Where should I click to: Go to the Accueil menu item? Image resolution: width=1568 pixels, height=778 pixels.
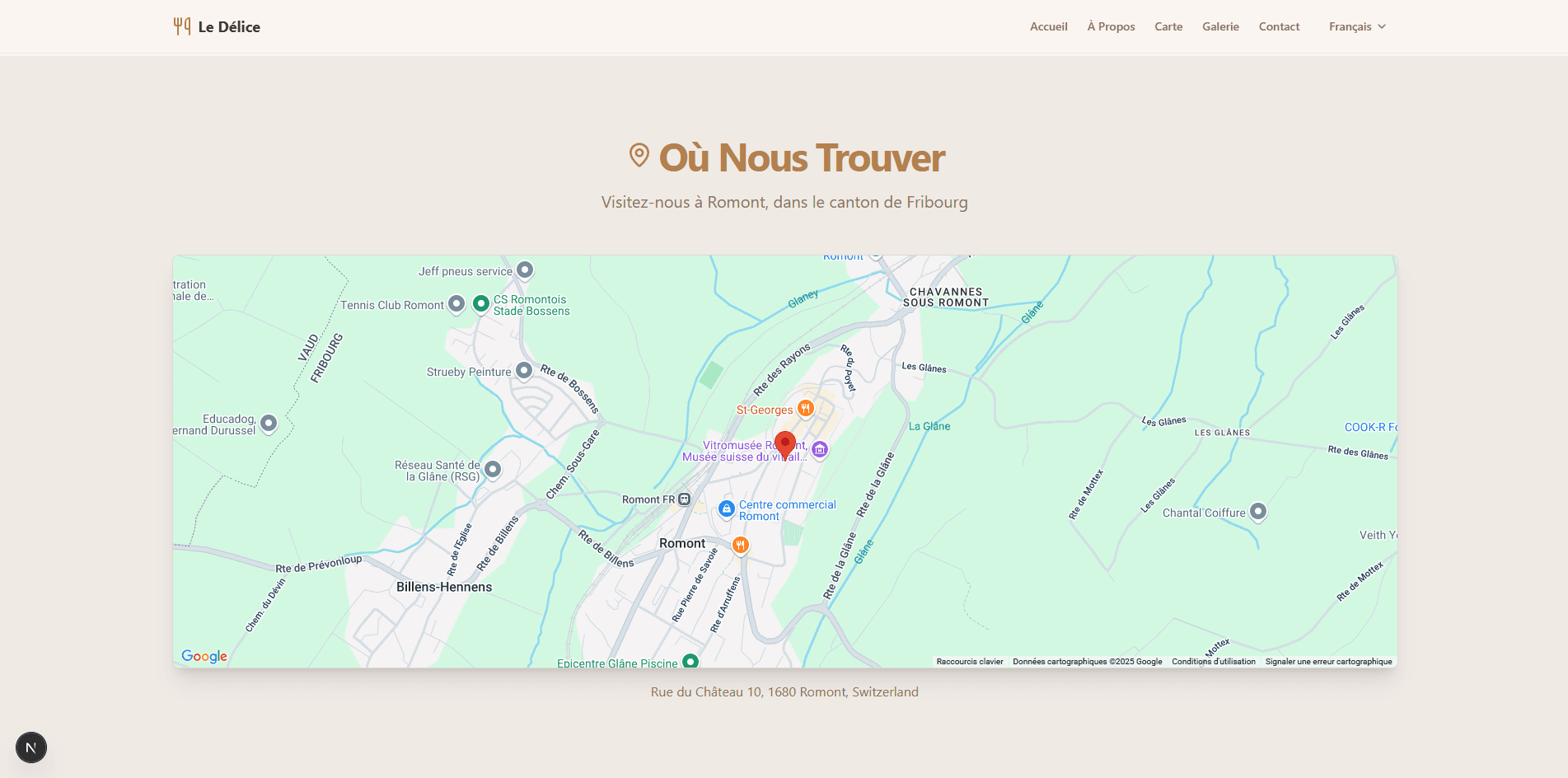click(1048, 26)
